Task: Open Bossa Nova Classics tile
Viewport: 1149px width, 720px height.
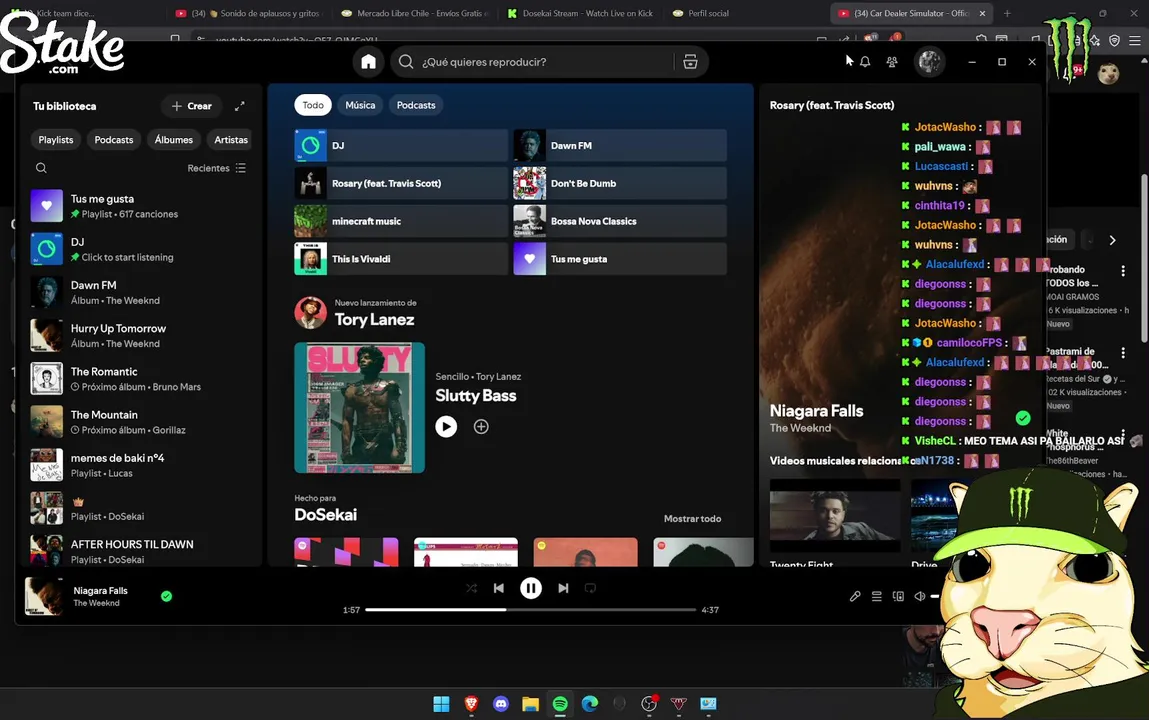Action: (x=620, y=221)
